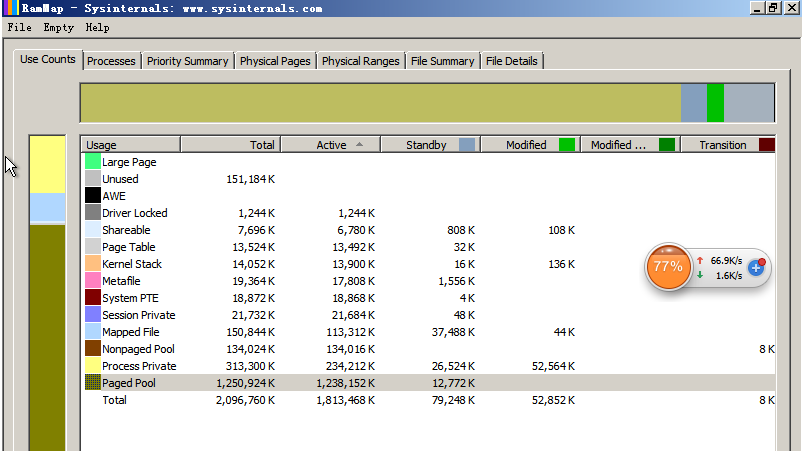808x451 pixels.
Task: Sort by the Usage column header
Action: (130, 145)
